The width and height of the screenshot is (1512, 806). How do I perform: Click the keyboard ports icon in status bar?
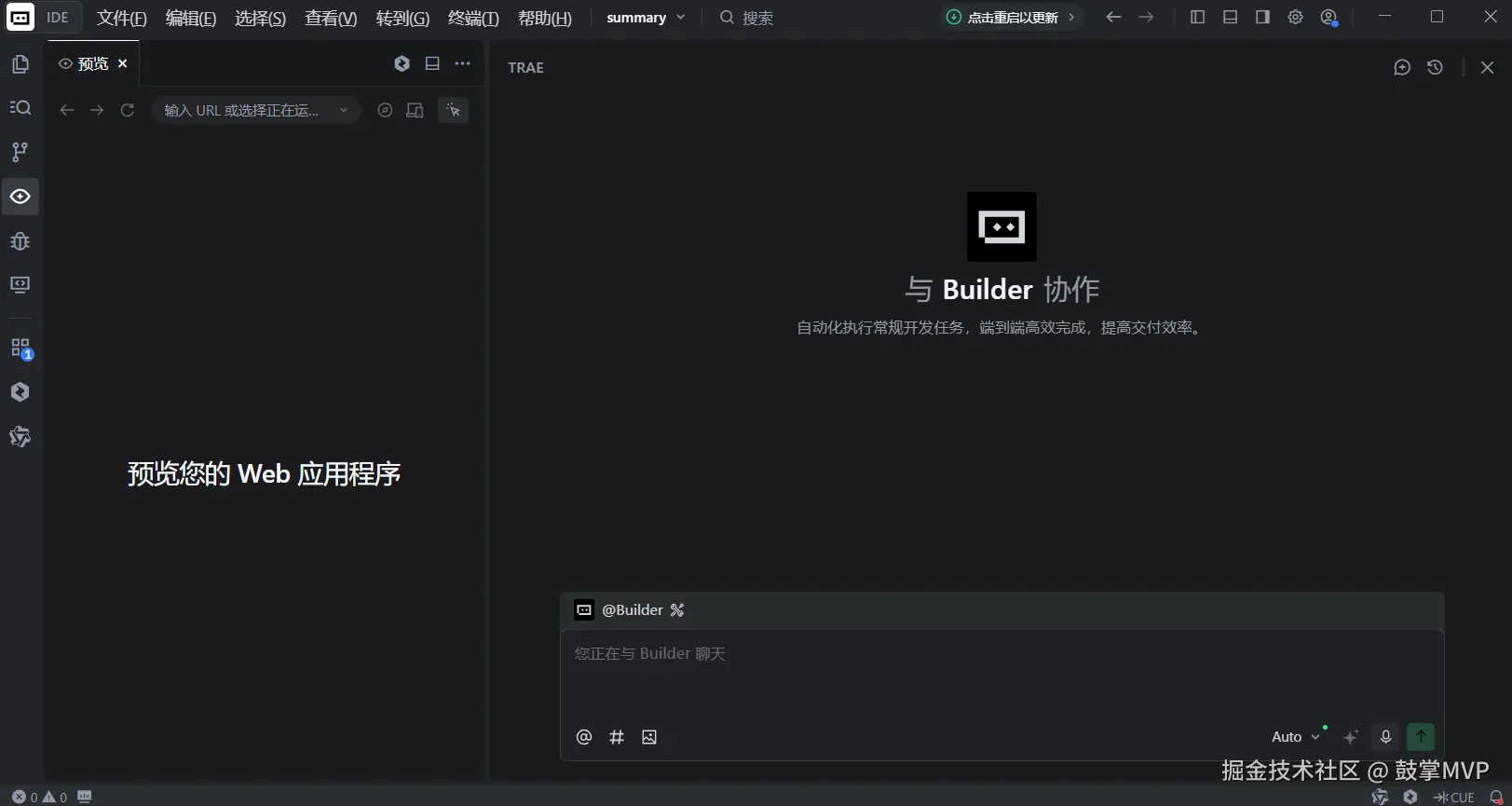[85, 798]
